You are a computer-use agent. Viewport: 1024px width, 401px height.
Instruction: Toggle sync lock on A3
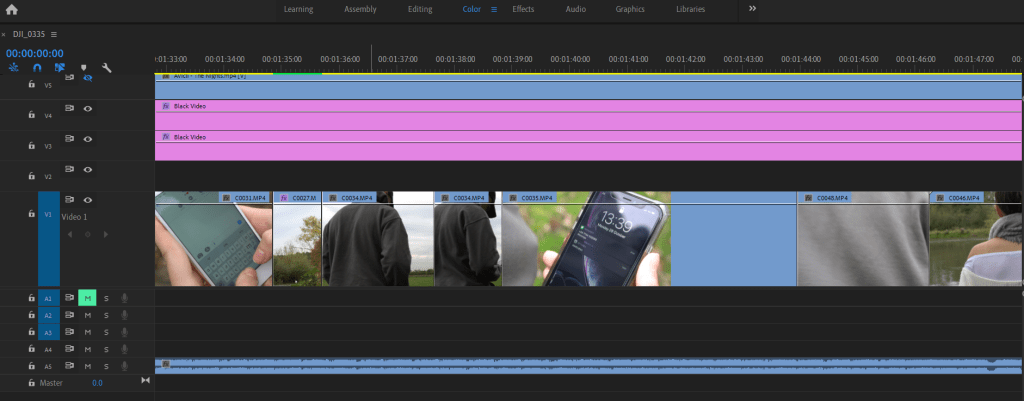point(69,332)
